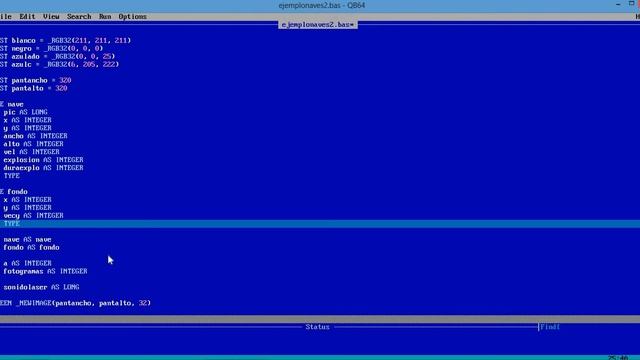
Task: Click the 'ancho AS INTEGER' line
Action: (x=36, y=136)
